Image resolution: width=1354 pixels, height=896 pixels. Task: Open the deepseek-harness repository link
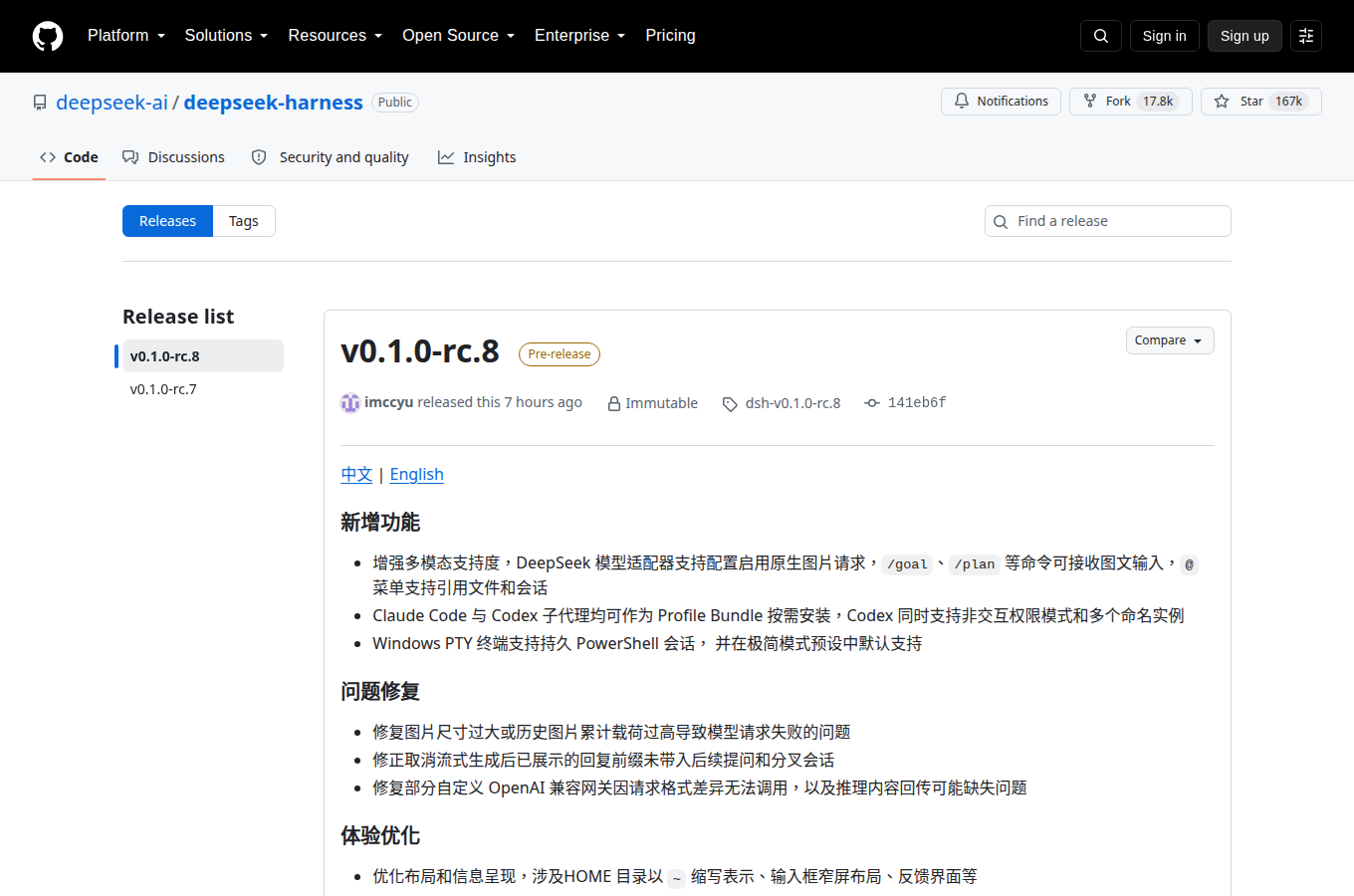tap(273, 103)
